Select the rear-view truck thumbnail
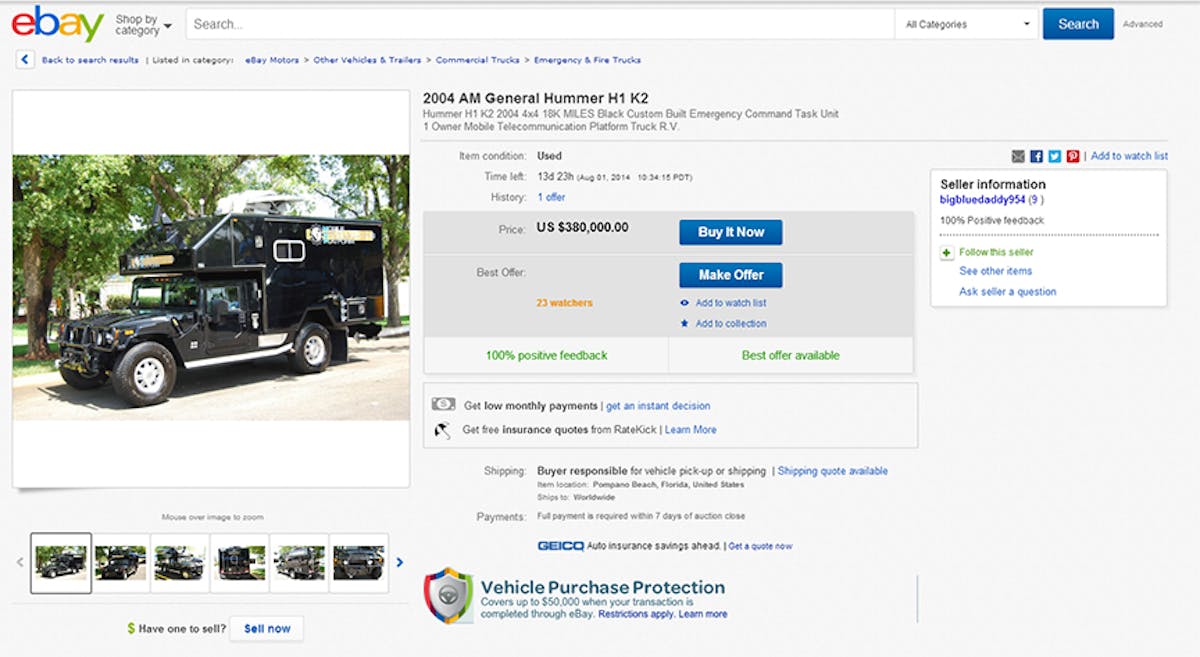1200x657 pixels. coord(240,562)
